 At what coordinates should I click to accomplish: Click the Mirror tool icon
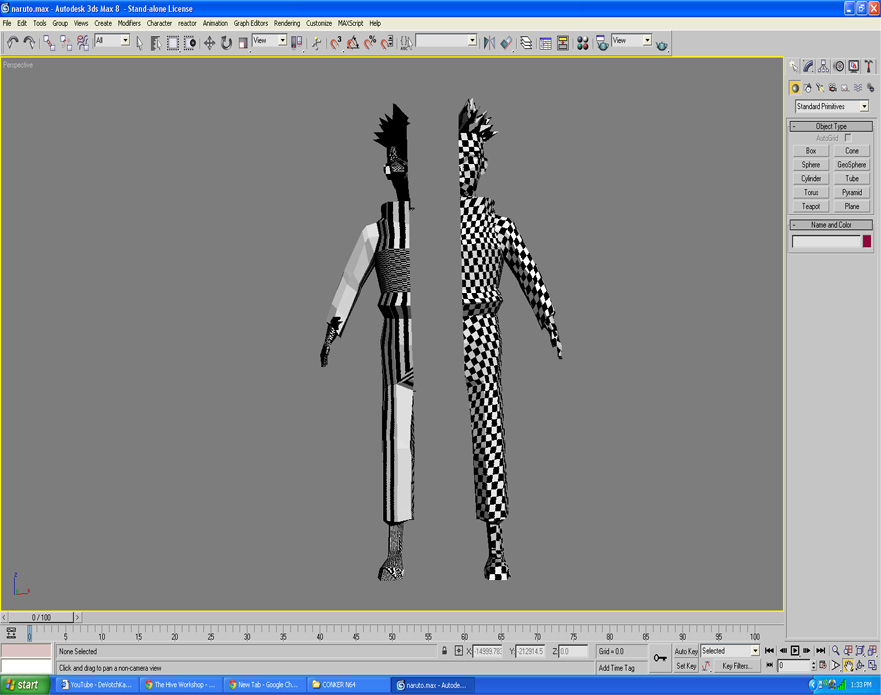pos(489,43)
